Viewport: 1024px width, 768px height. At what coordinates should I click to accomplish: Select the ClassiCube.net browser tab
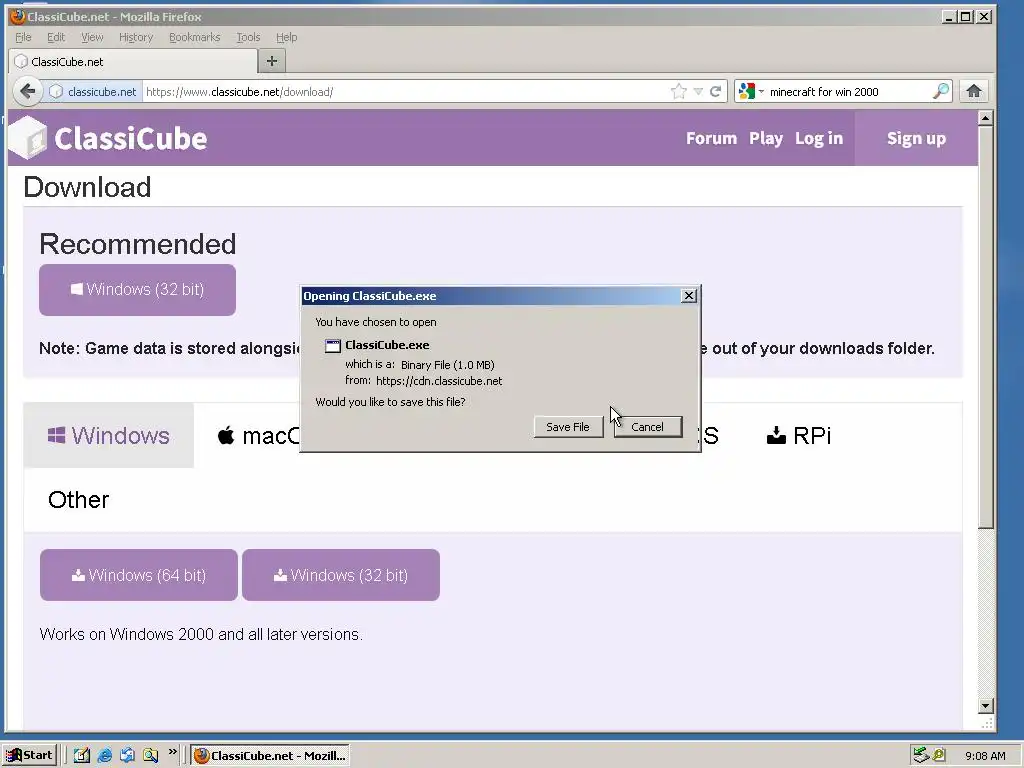tap(133, 62)
